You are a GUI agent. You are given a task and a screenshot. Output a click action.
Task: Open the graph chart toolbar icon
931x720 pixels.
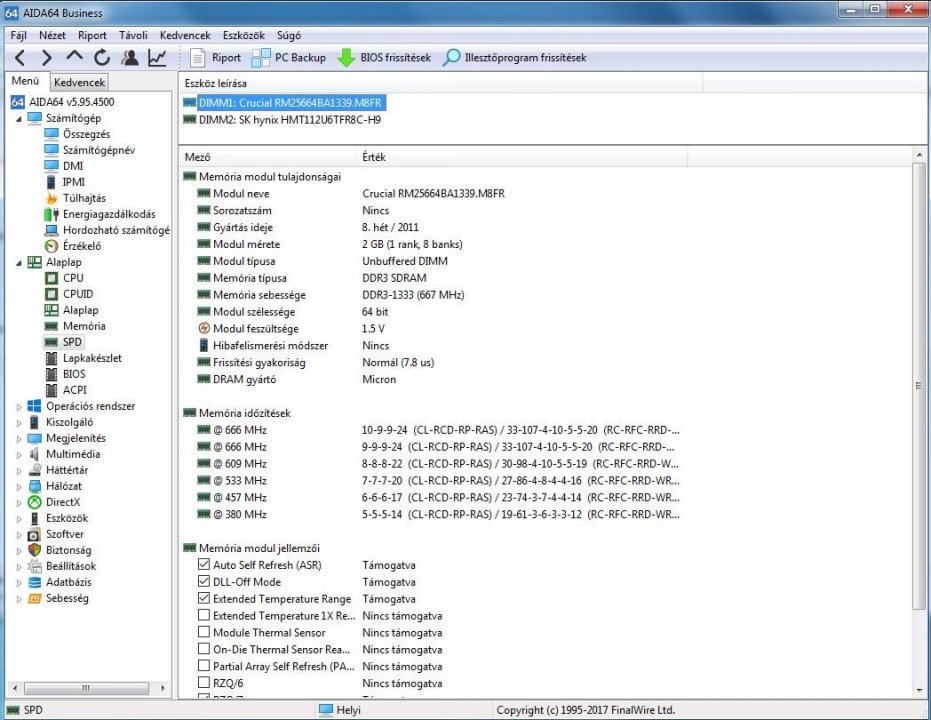[x=157, y=58]
